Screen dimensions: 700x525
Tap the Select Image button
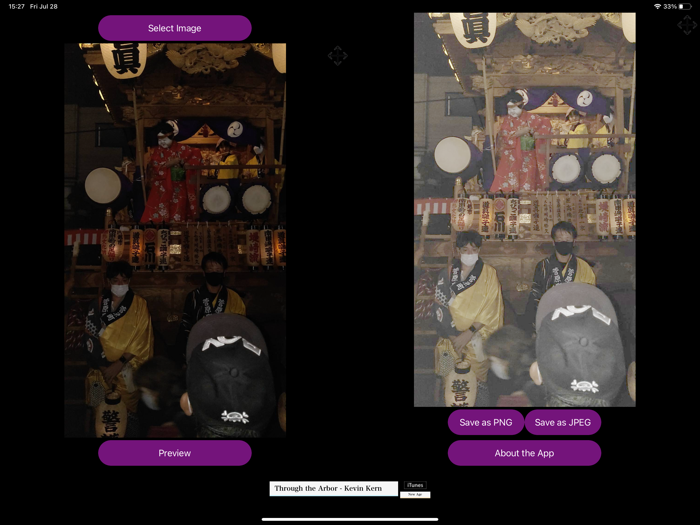175,28
